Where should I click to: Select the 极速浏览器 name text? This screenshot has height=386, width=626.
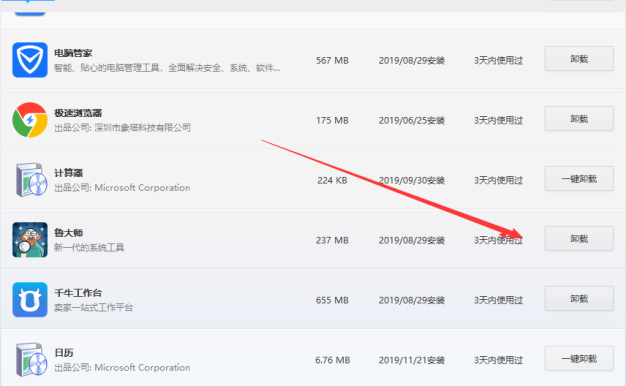click(78, 113)
